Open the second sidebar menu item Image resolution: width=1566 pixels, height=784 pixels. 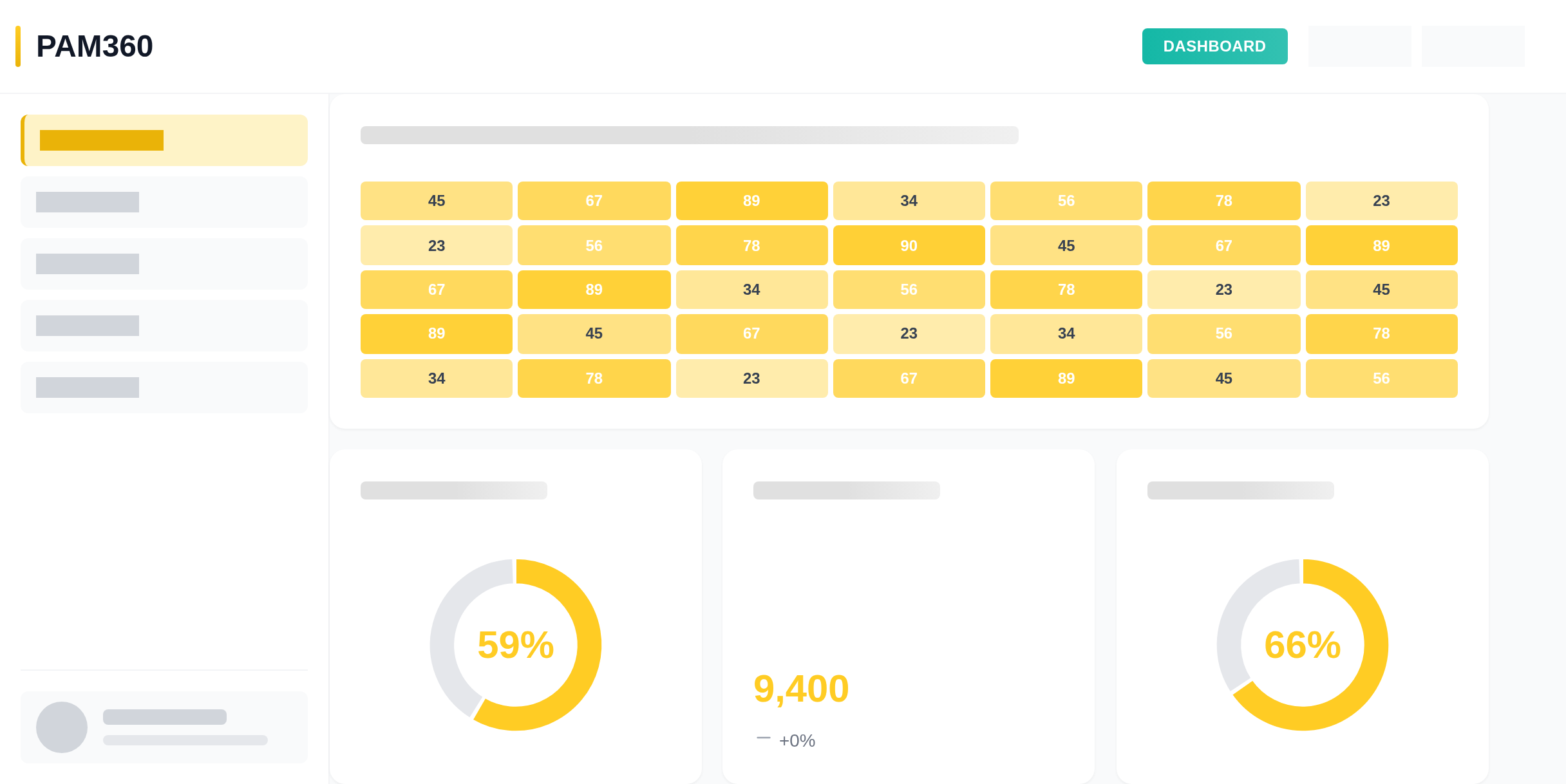[164, 202]
